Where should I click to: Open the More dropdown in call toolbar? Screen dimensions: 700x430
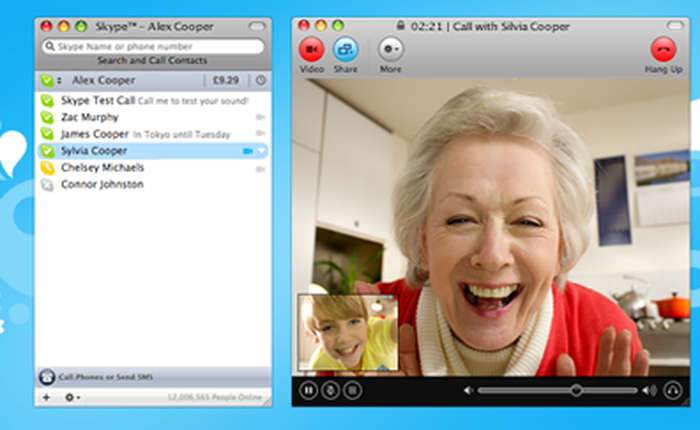(x=390, y=48)
